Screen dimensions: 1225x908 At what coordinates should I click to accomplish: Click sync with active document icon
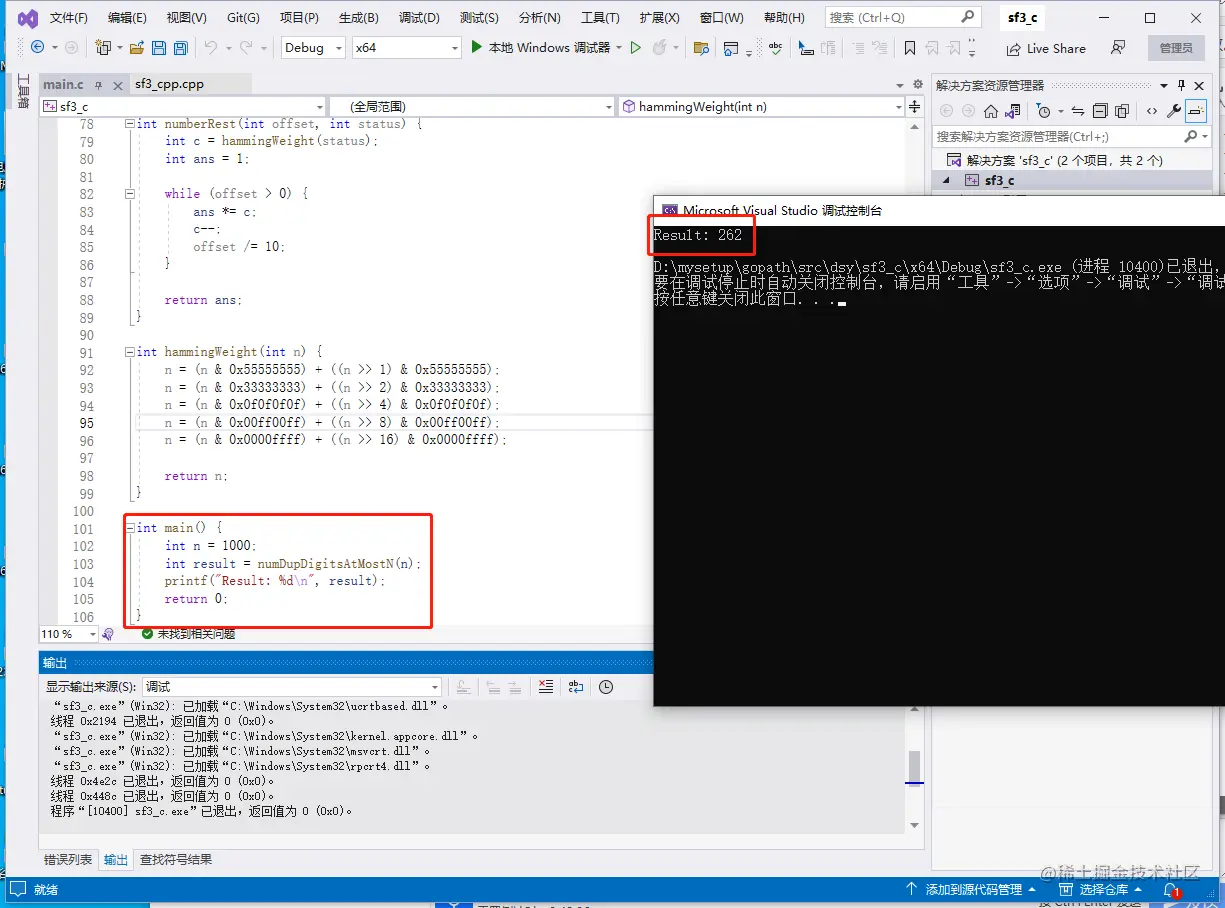tap(1077, 111)
